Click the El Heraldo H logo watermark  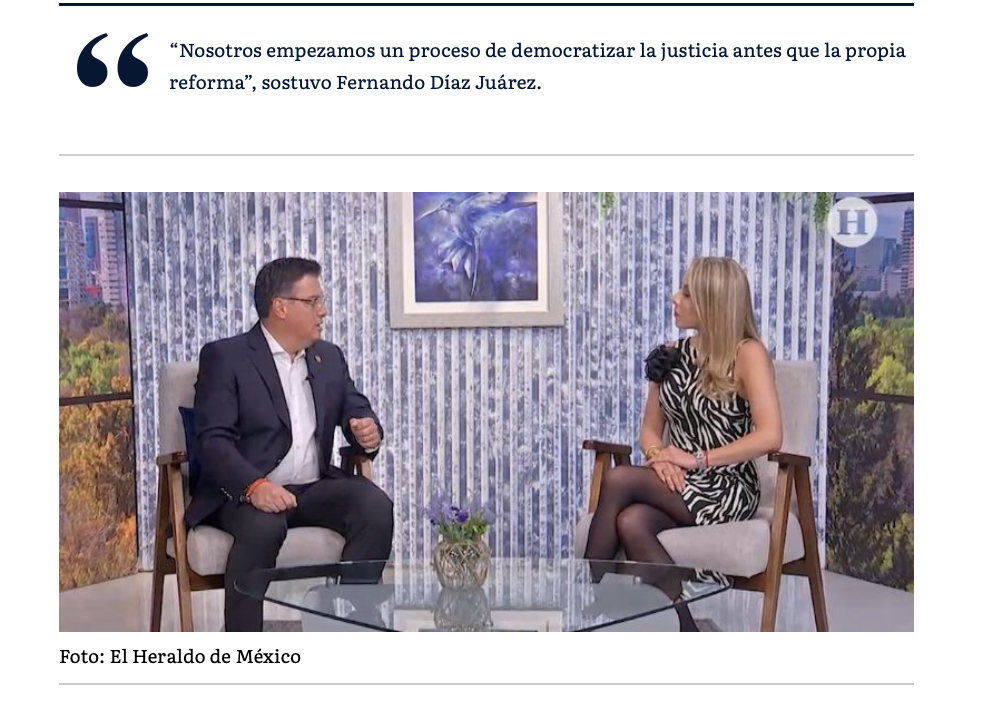click(x=852, y=222)
